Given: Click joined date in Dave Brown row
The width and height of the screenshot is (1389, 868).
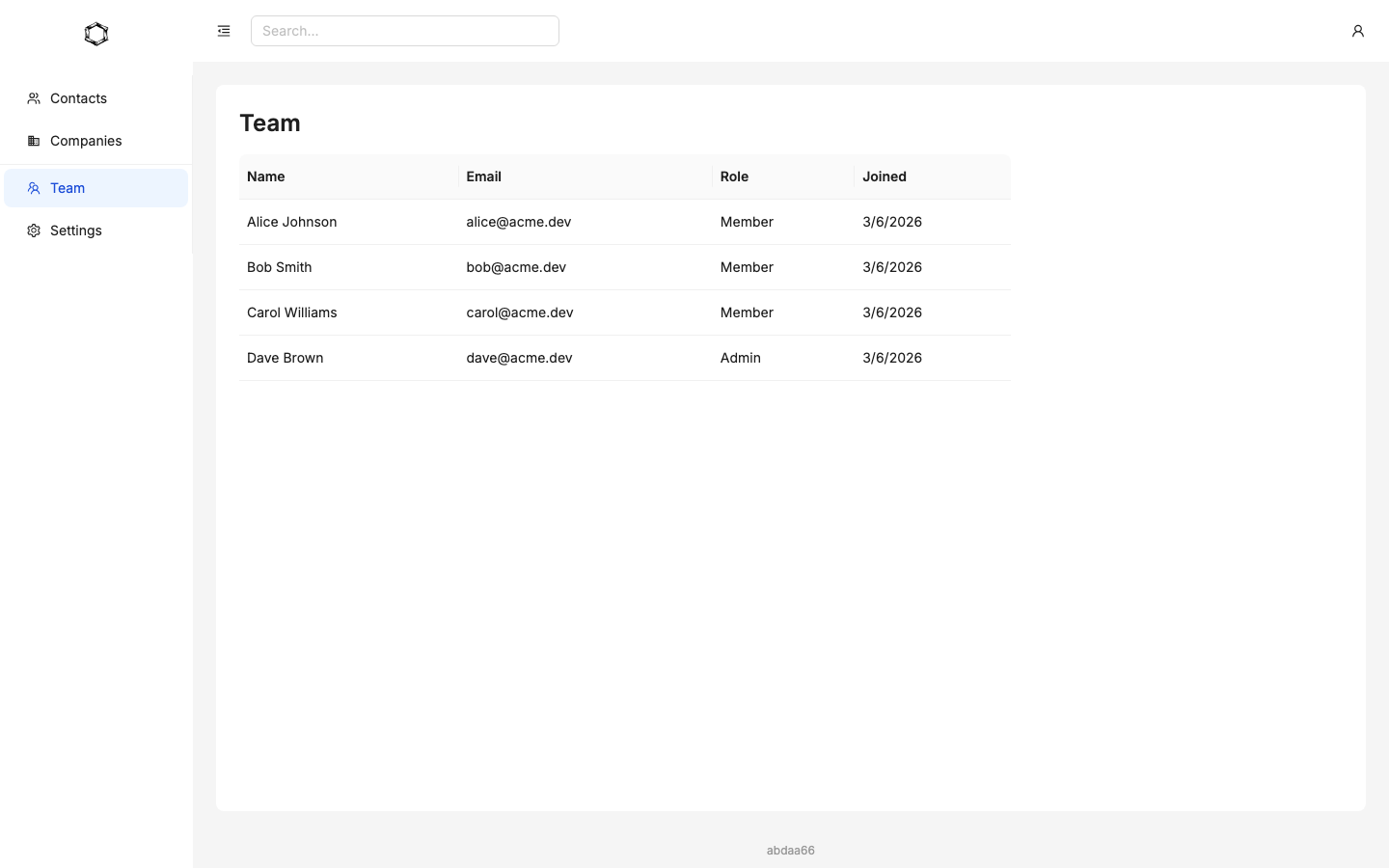Looking at the screenshot, I should (892, 358).
